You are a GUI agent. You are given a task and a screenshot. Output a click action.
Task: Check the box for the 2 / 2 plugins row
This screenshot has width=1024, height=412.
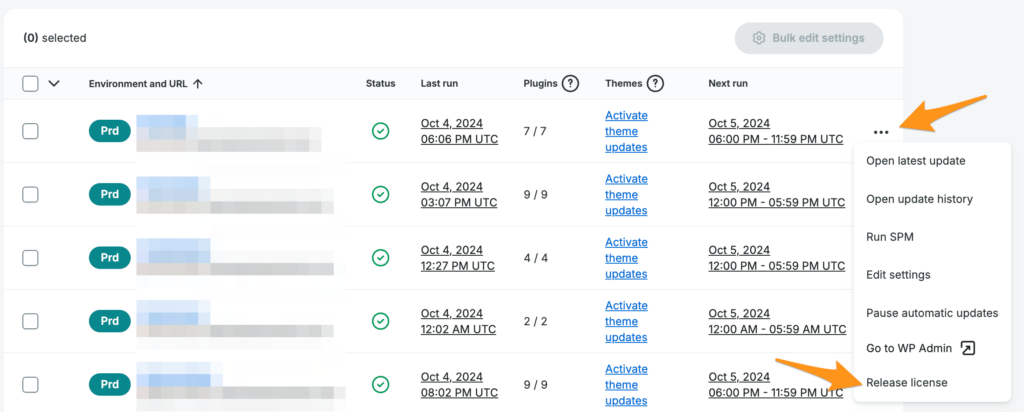pyautogui.click(x=30, y=321)
